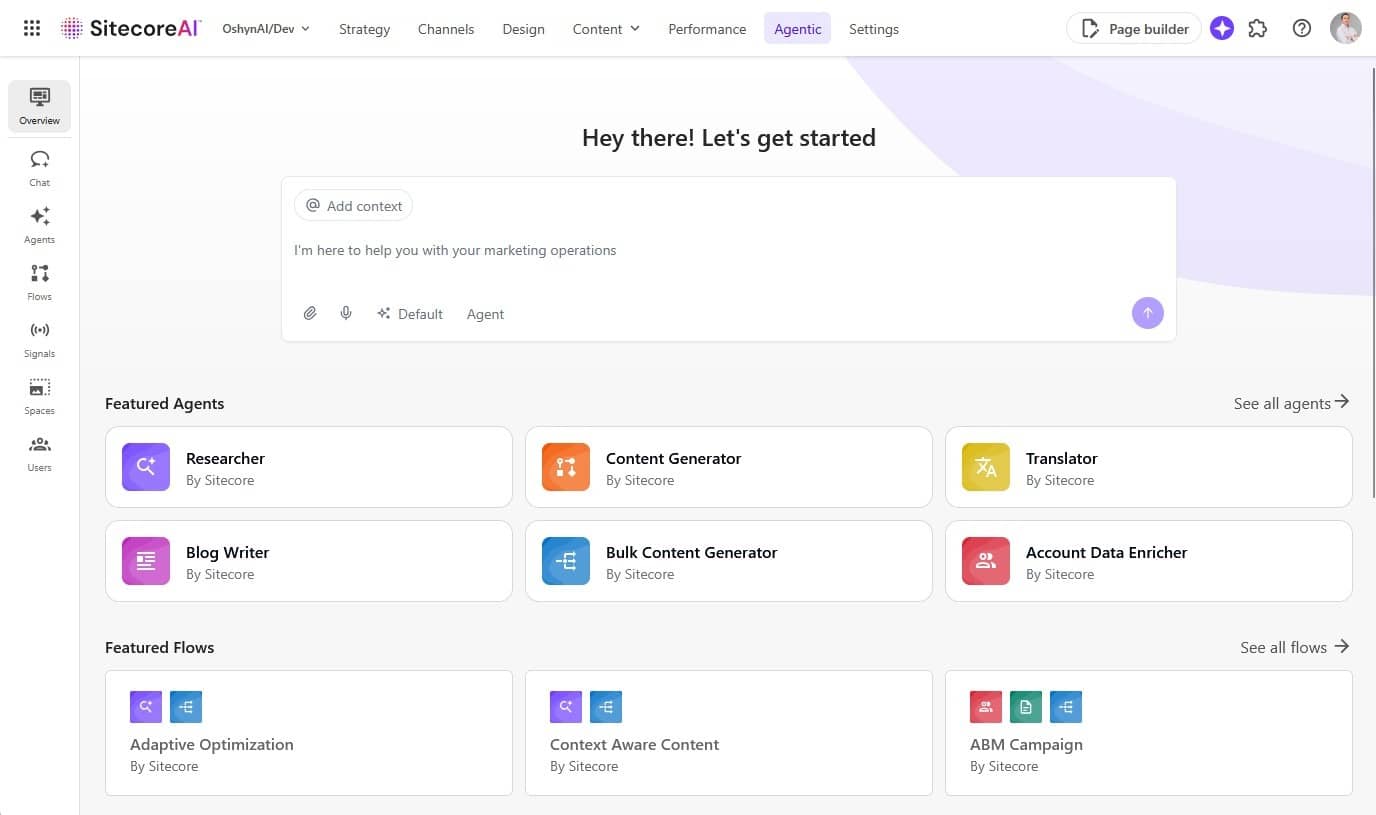Open the app launcher grid icon
The width and height of the screenshot is (1376, 815).
32,28
